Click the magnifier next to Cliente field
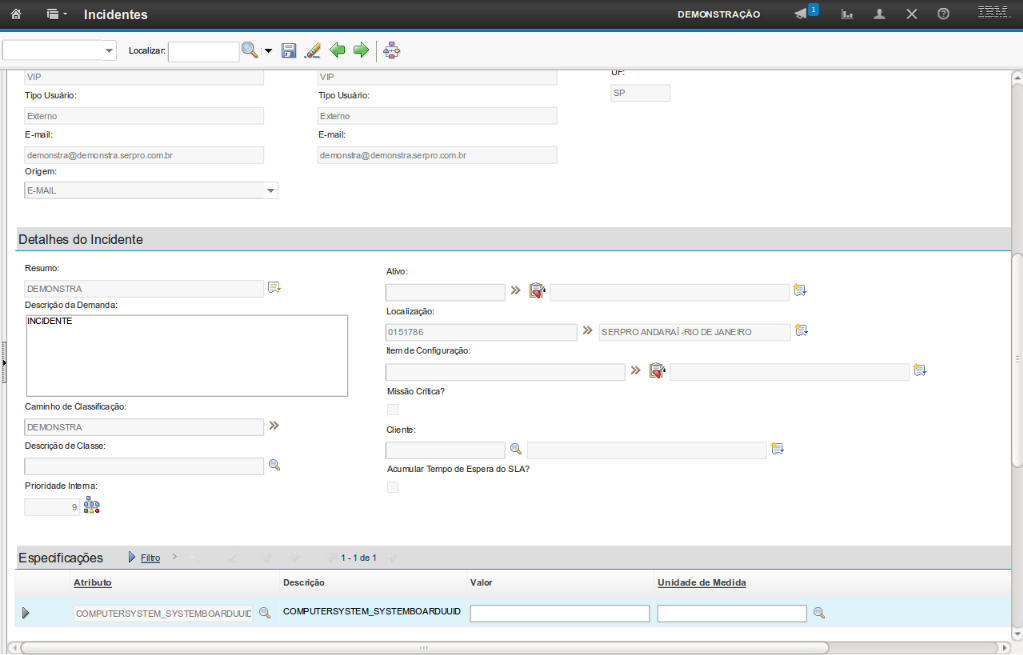 pyautogui.click(x=516, y=449)
